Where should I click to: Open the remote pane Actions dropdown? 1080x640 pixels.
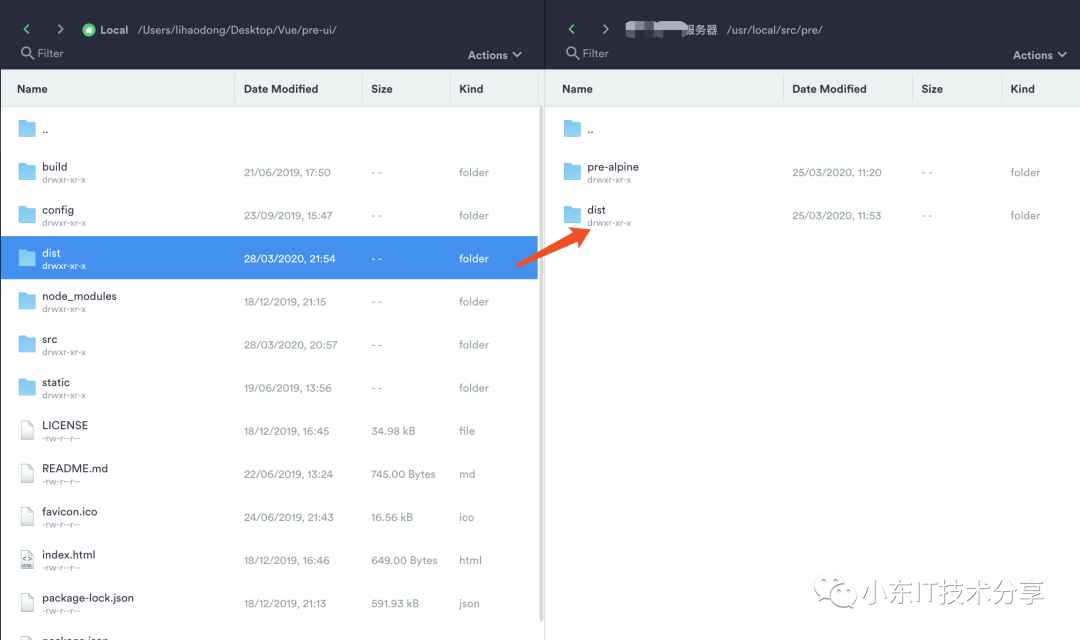click(1039, 55)
